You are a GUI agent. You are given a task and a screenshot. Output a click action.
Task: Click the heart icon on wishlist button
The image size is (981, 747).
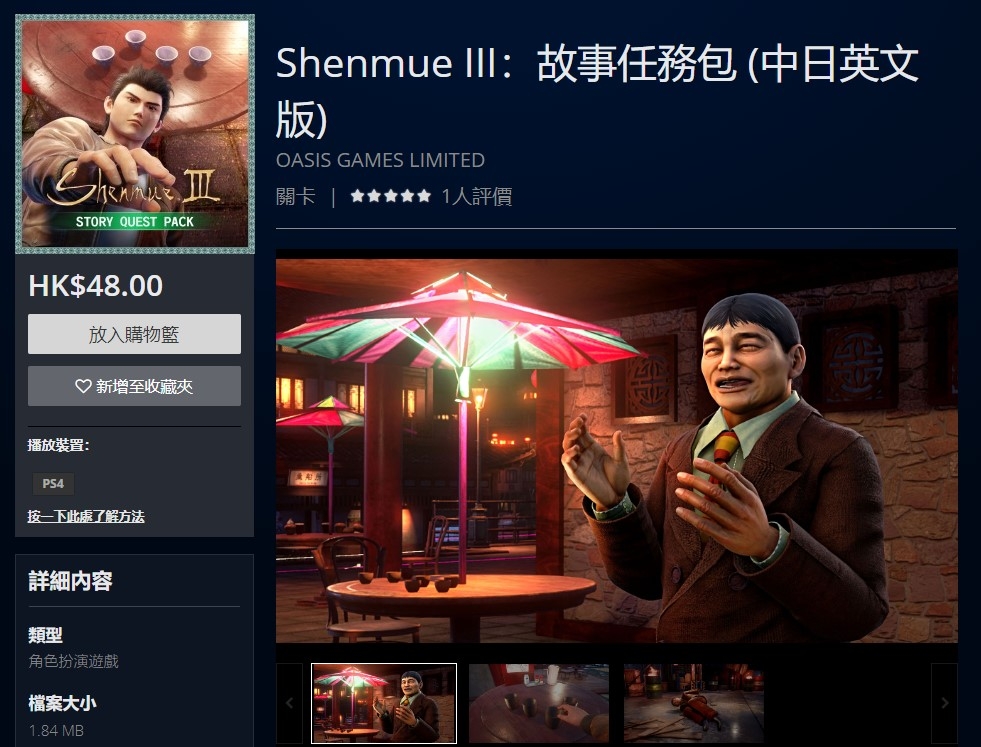point(83,386)
